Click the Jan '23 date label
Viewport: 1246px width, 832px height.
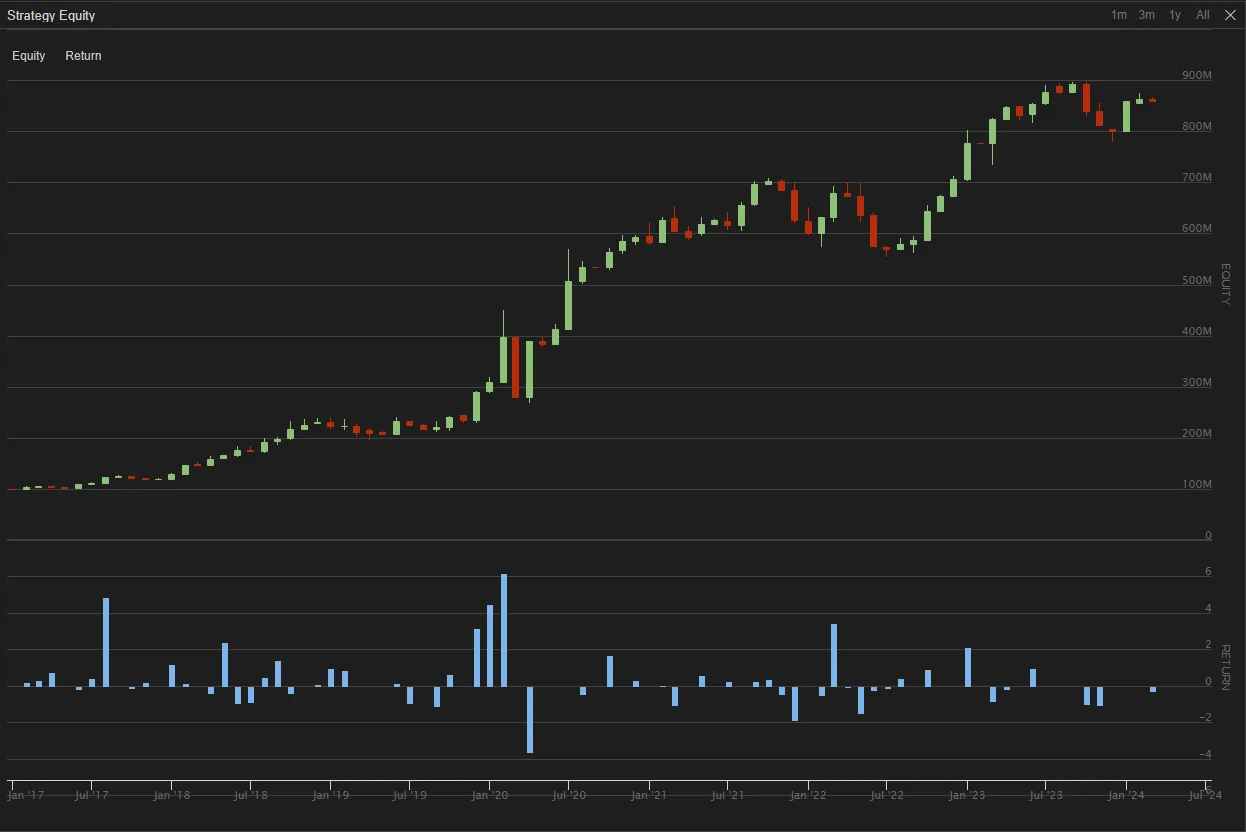tap(967, 796)
